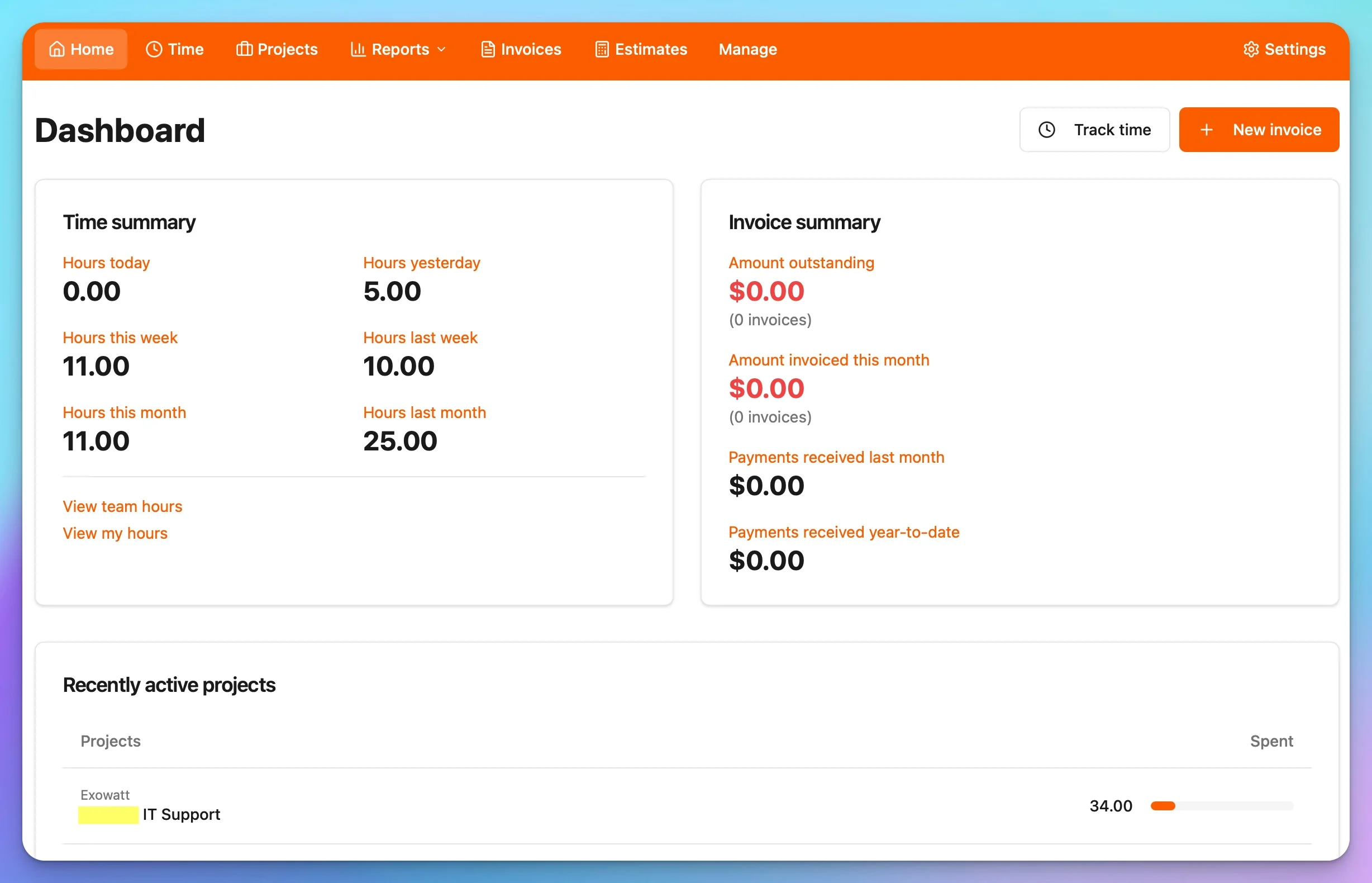Click the Home house icon
This screenshot has width=1372, height=883.
[x=57, y=49]
